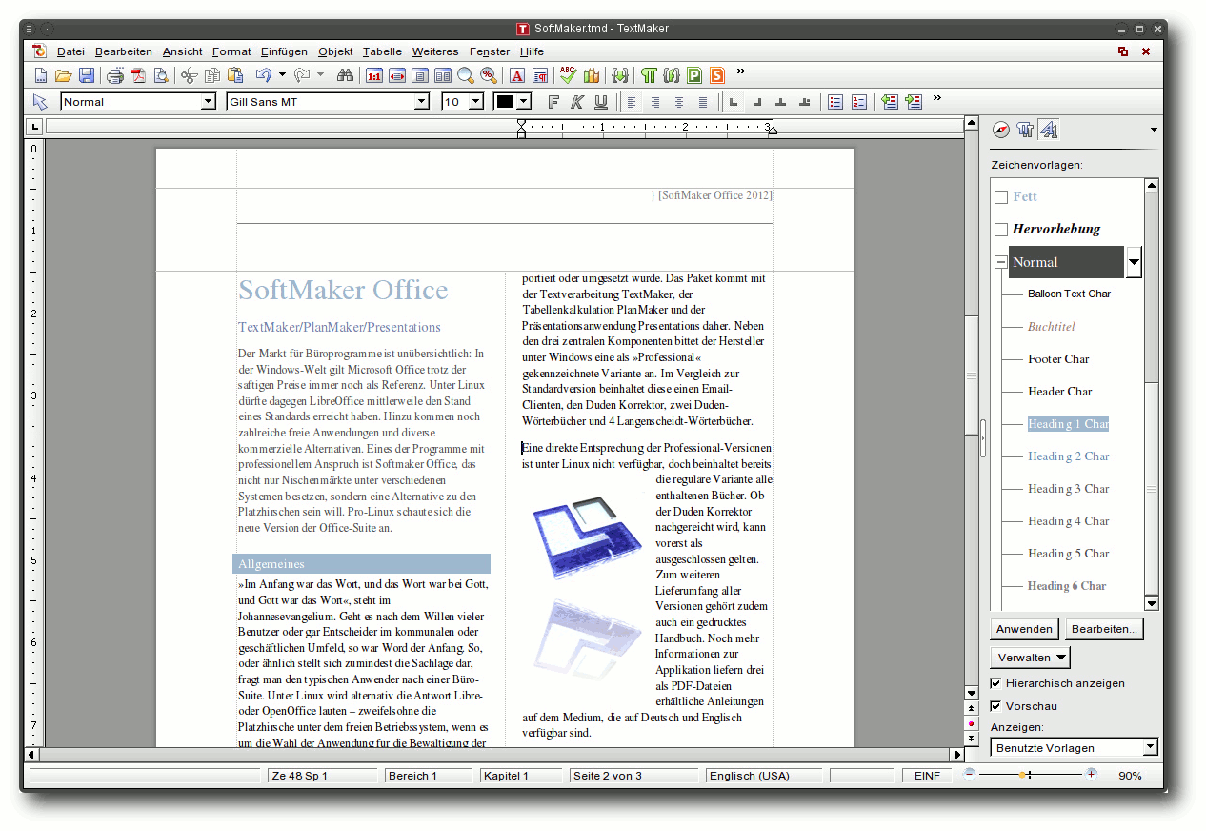This screenshot has width=1206, height=831.
Task: Select the Footer Char style entry
Action: 1058,359
